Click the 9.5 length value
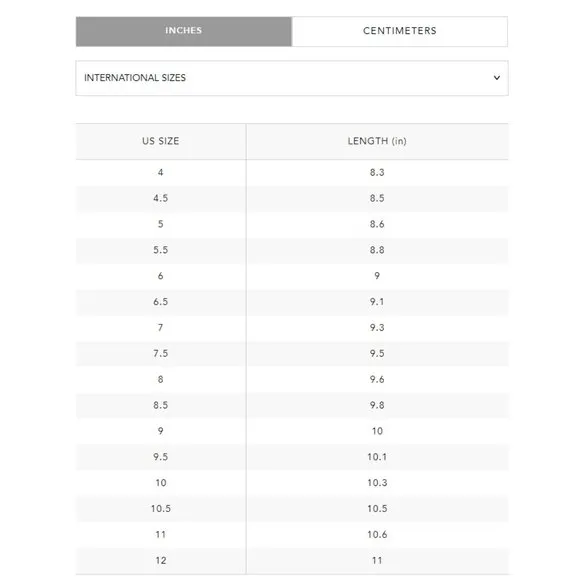The width and height of the screenshot is (580, 580). 377,354
